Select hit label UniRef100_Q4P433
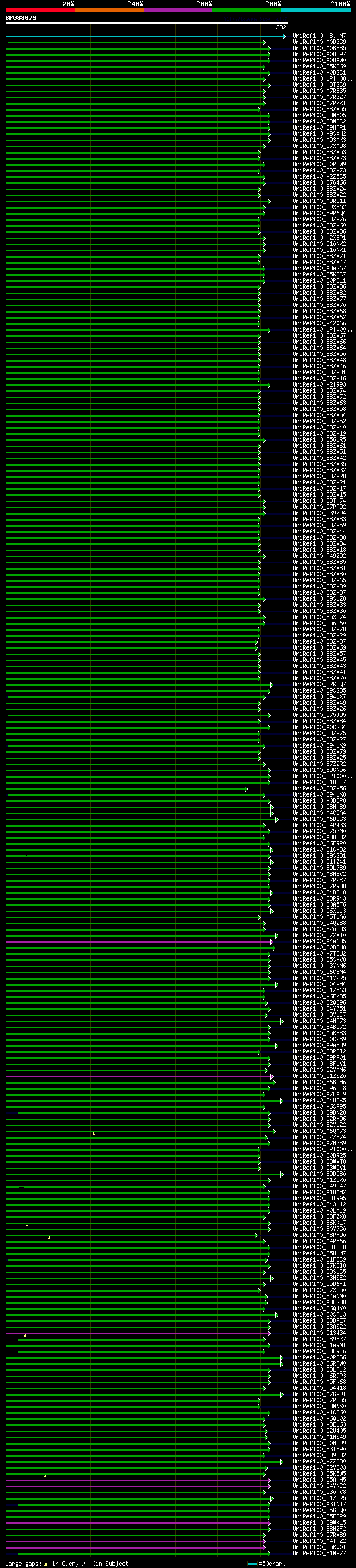Screen dimensions: 356x1568 click(319, 825)
